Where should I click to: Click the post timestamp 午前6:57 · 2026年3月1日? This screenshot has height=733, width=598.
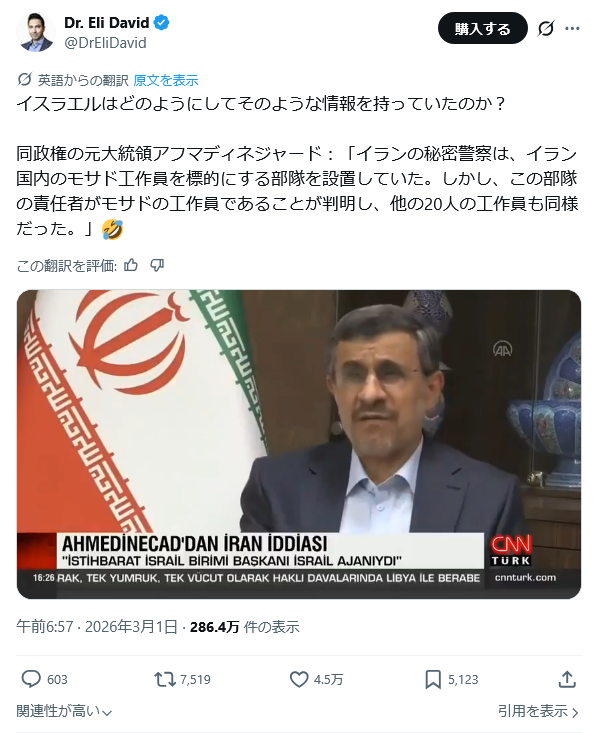[97, 626]
